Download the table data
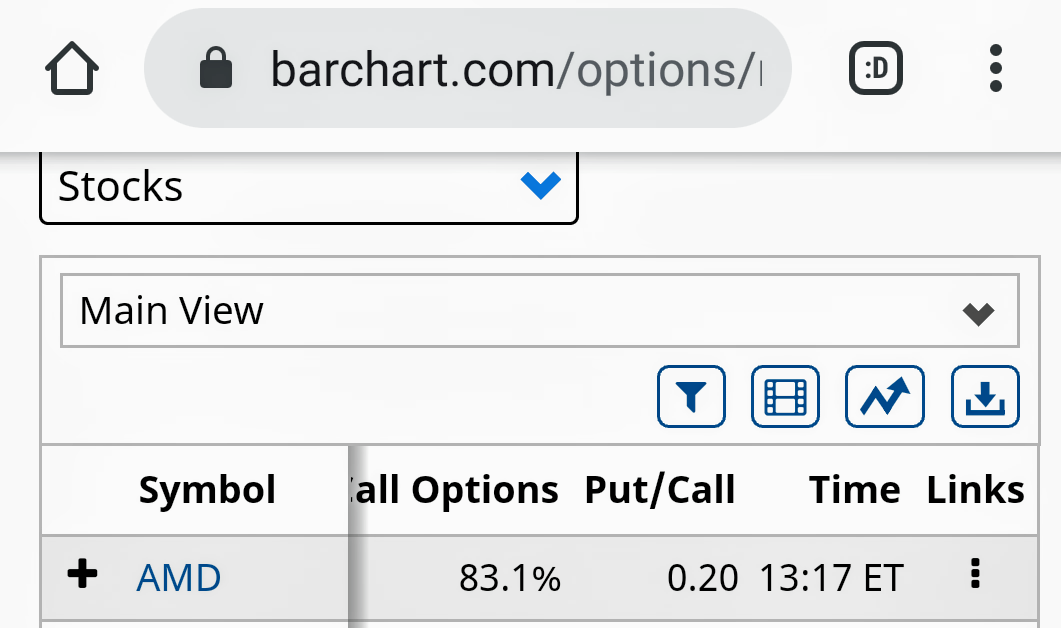This screenshot has width=1061, height=628. tap(985, 397)
